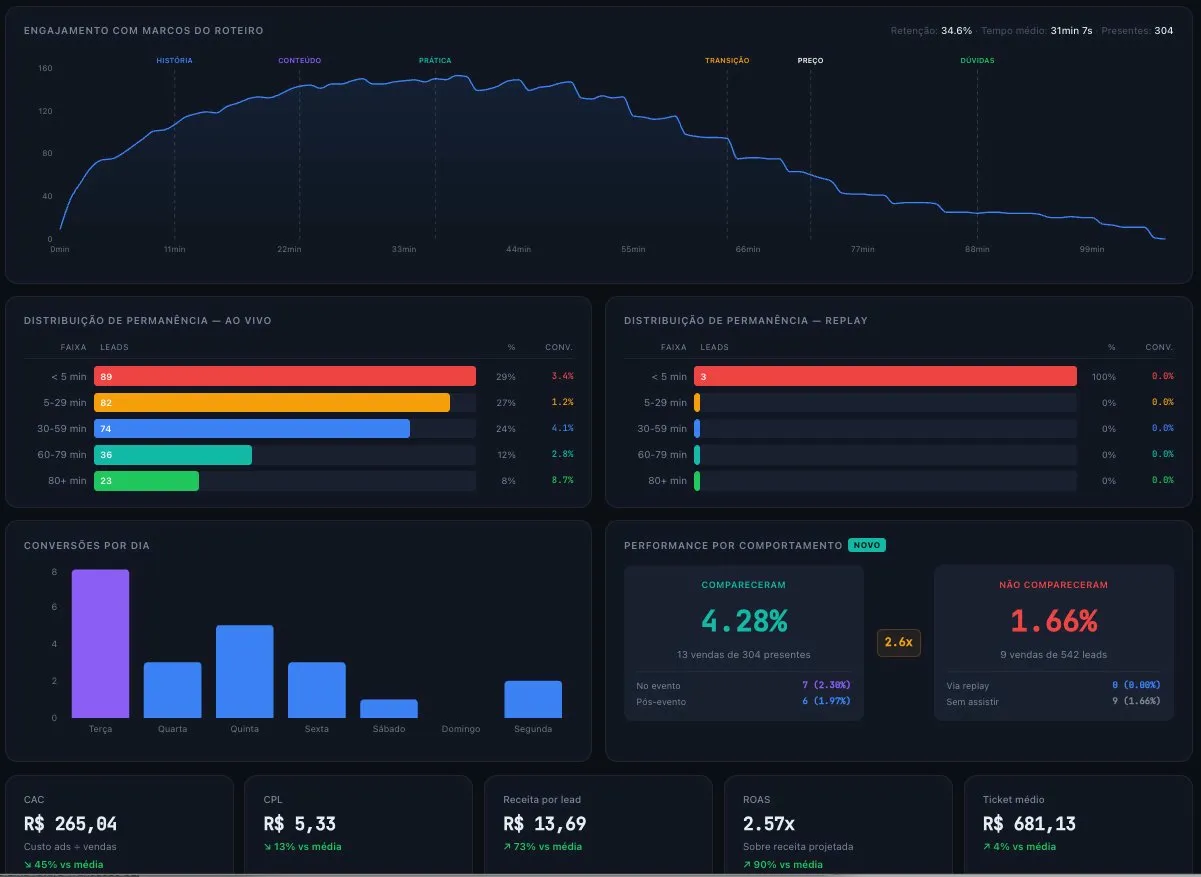Click the HISTÓRIA timeline marker label
The height and width of the screenshot is (877, 1201).
(174, 61)
